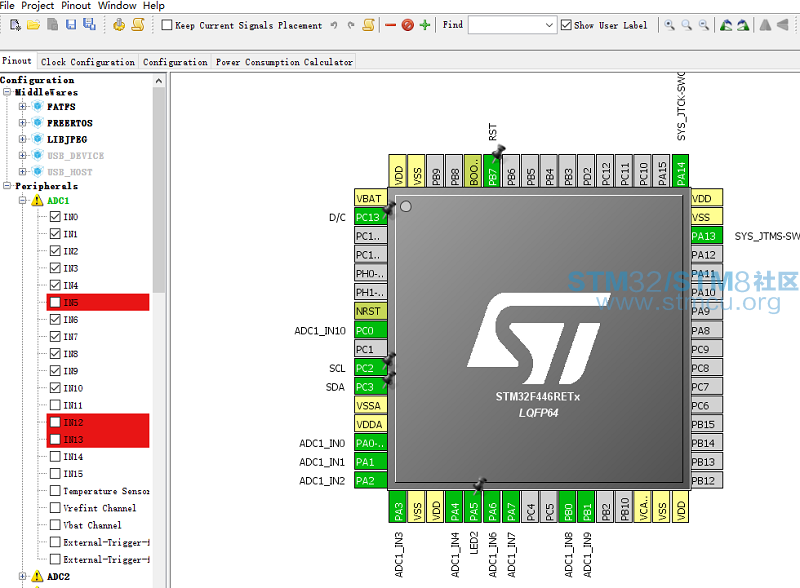Collapse the ADC1 tree node

pos(22,201)
